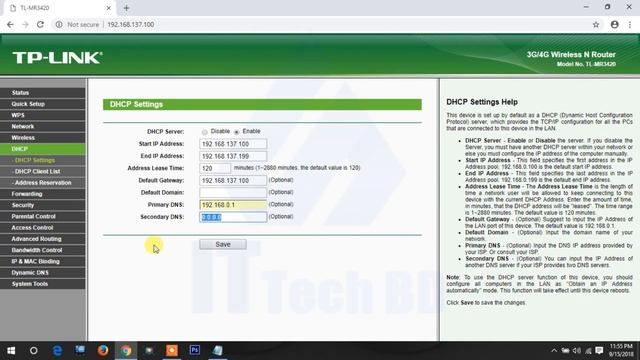Launch Firefox from taskbar
This screenshot has height=360, width=640.
[103, 351]
